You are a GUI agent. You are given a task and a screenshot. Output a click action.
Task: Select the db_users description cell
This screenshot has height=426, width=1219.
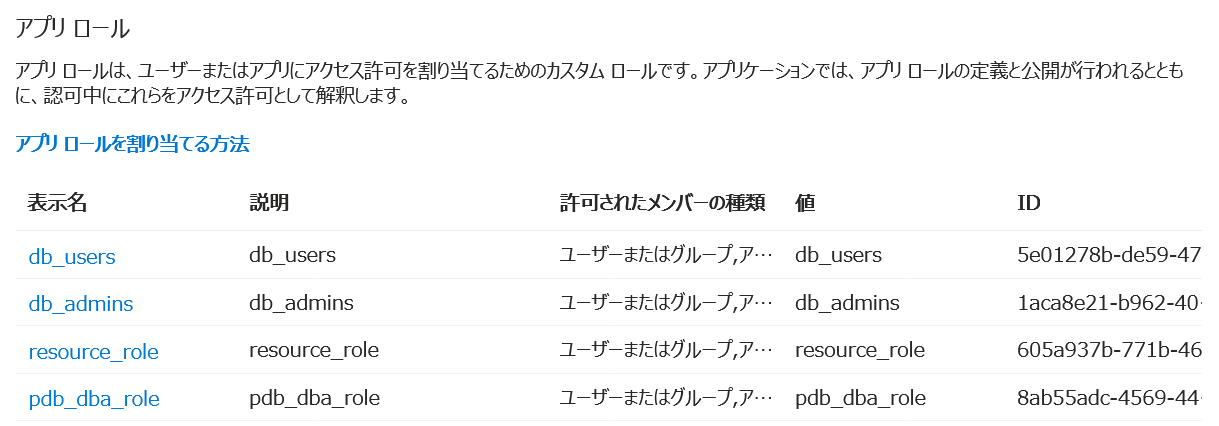(x=292, y=255)
